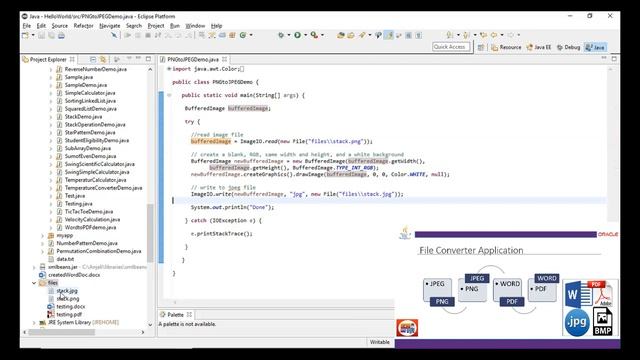Viewport: 640px width, 360px height.
Task: Click the Debug bug toolbar icon
Action: [281, 35]
